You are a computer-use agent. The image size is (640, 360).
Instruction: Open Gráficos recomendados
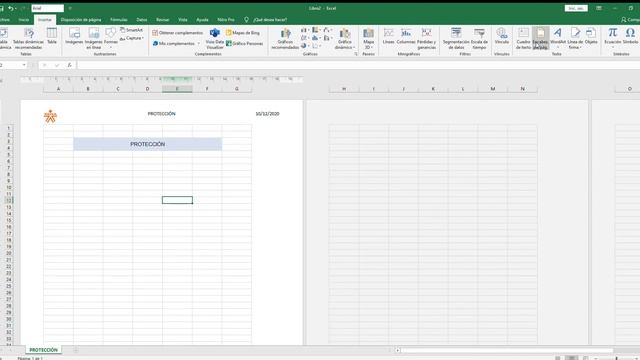(285, 38)
